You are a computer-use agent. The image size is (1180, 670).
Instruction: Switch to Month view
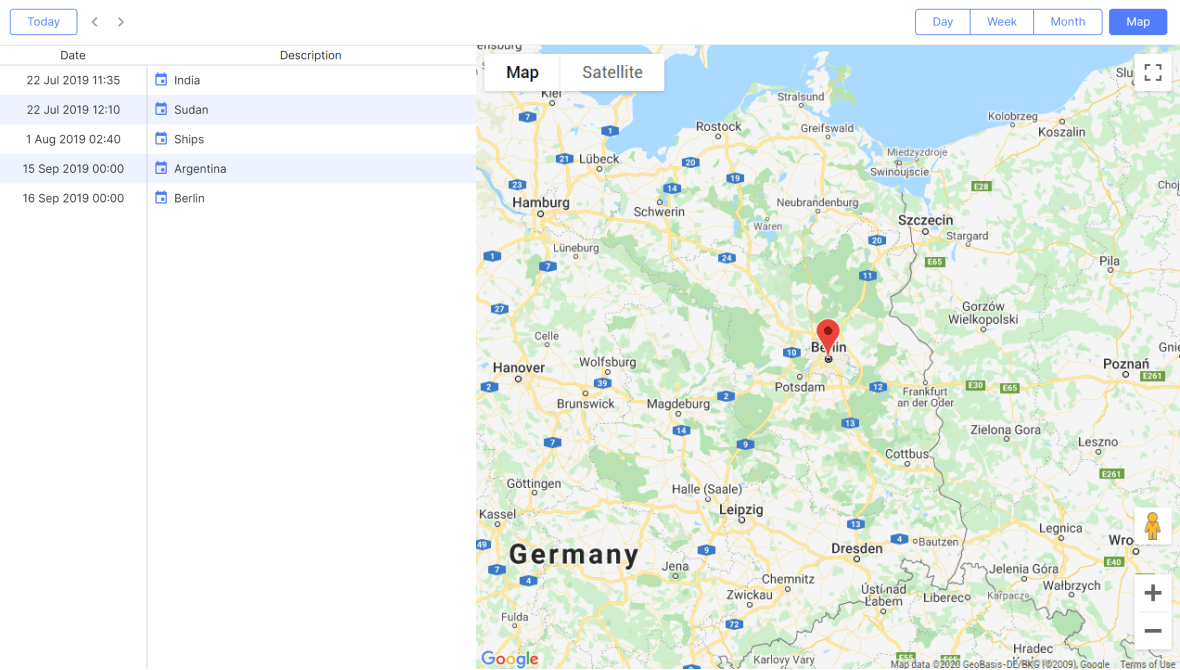pos(1067,21)
